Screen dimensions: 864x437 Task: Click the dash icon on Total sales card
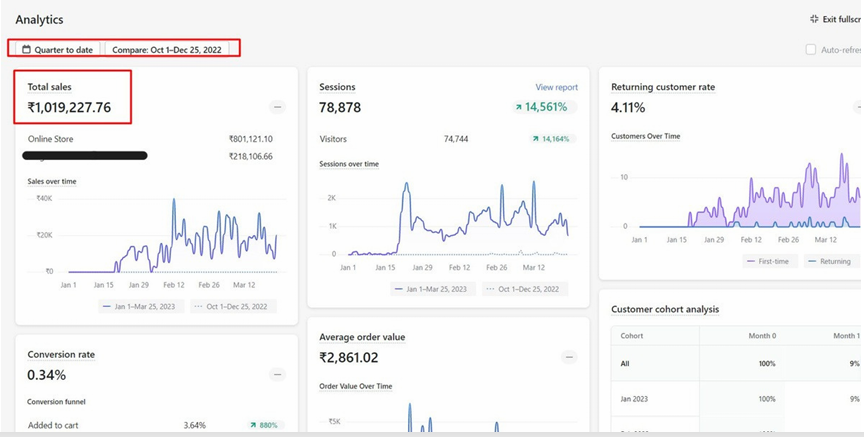(278, 107)
